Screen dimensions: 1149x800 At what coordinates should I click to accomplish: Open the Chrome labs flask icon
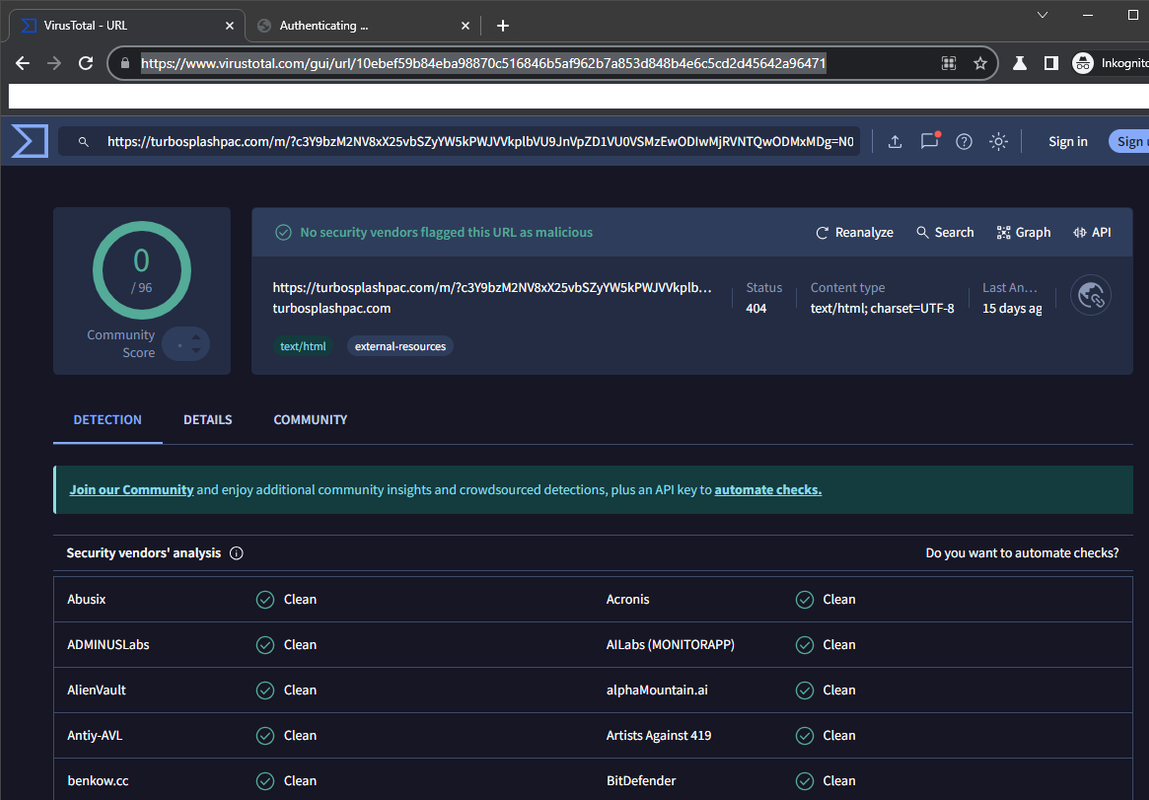pos(1019,63)
